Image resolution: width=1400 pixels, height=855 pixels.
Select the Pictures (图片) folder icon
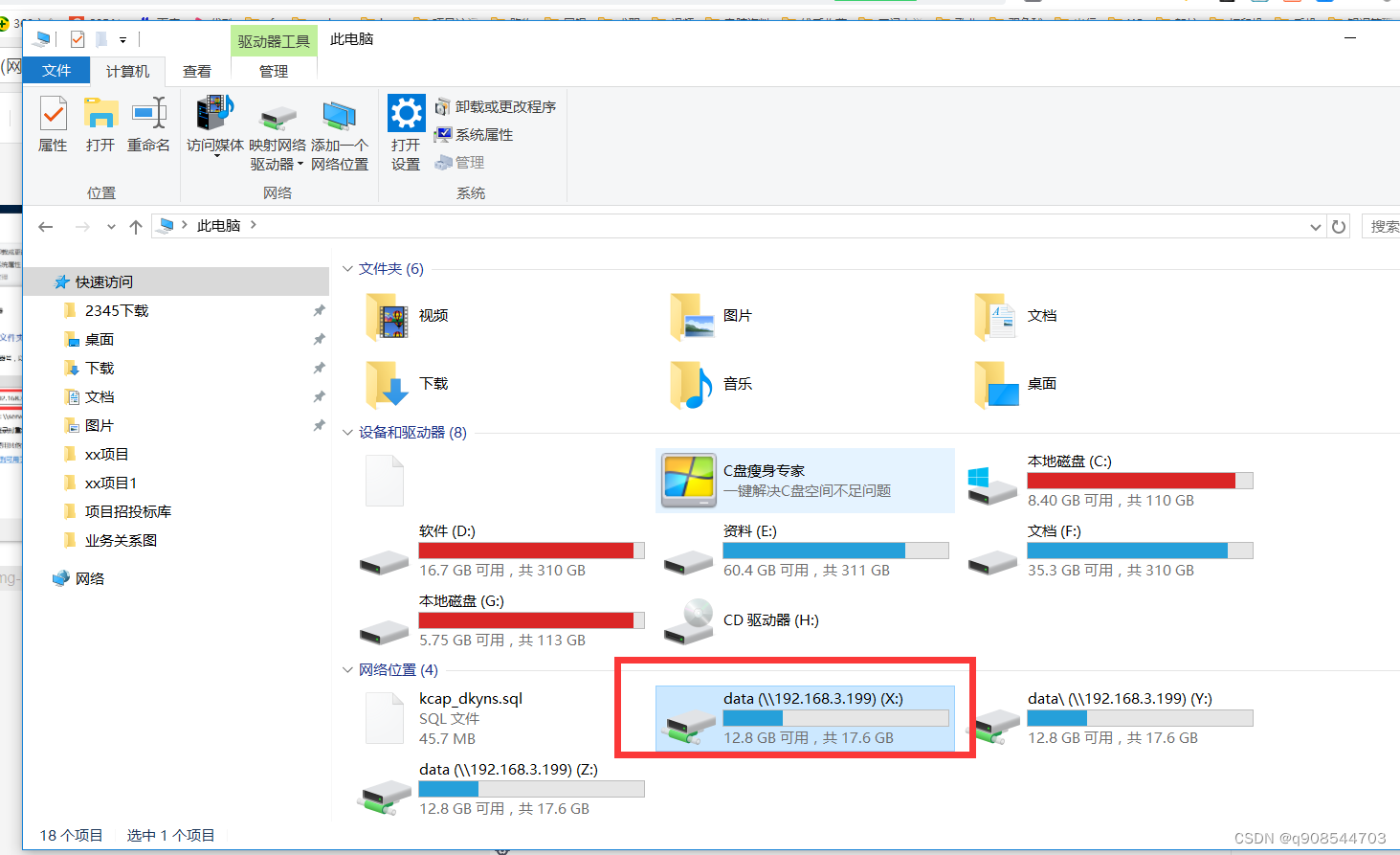click(x=692, y=317)
